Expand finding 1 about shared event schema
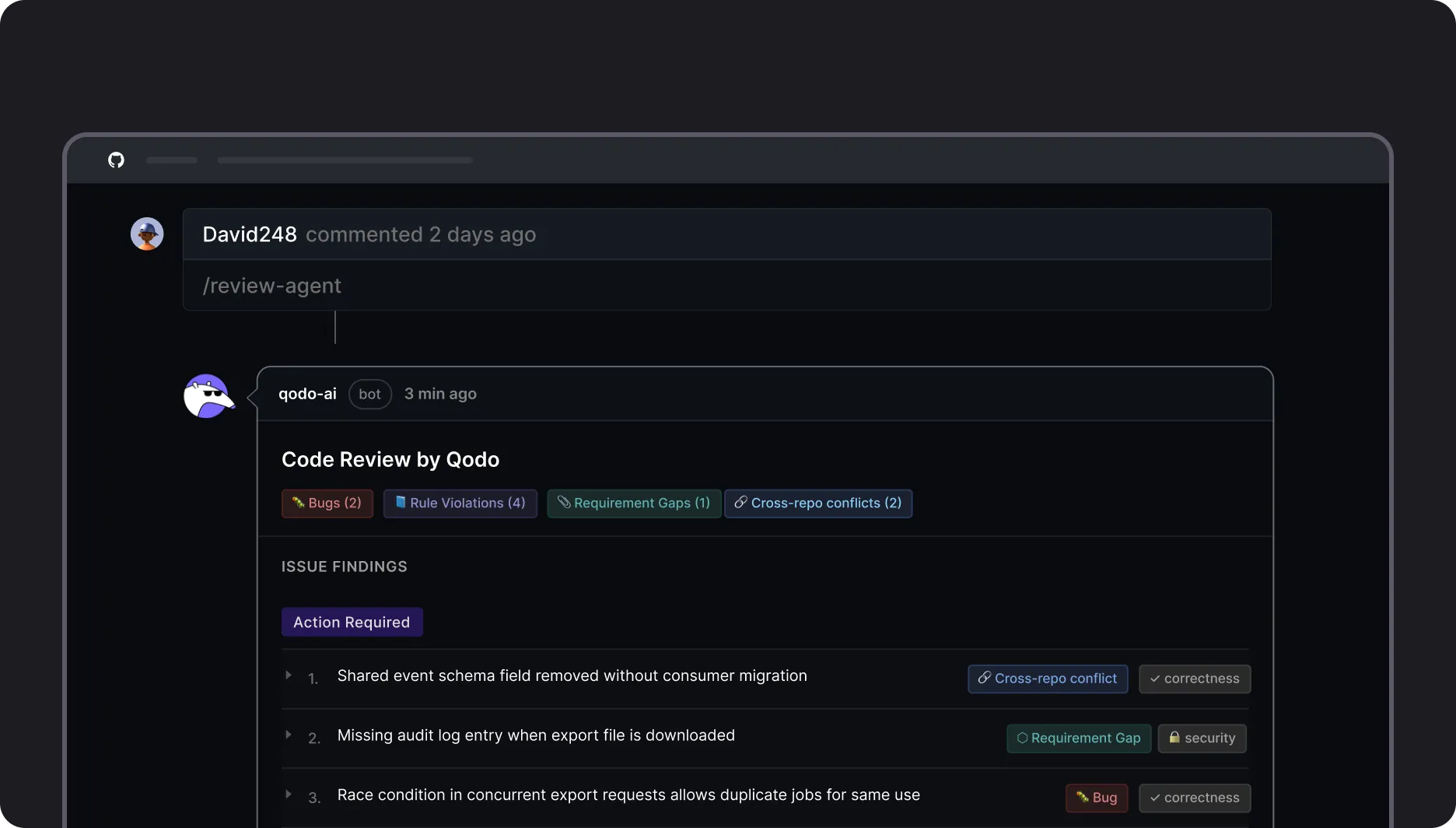 [289, 675]
